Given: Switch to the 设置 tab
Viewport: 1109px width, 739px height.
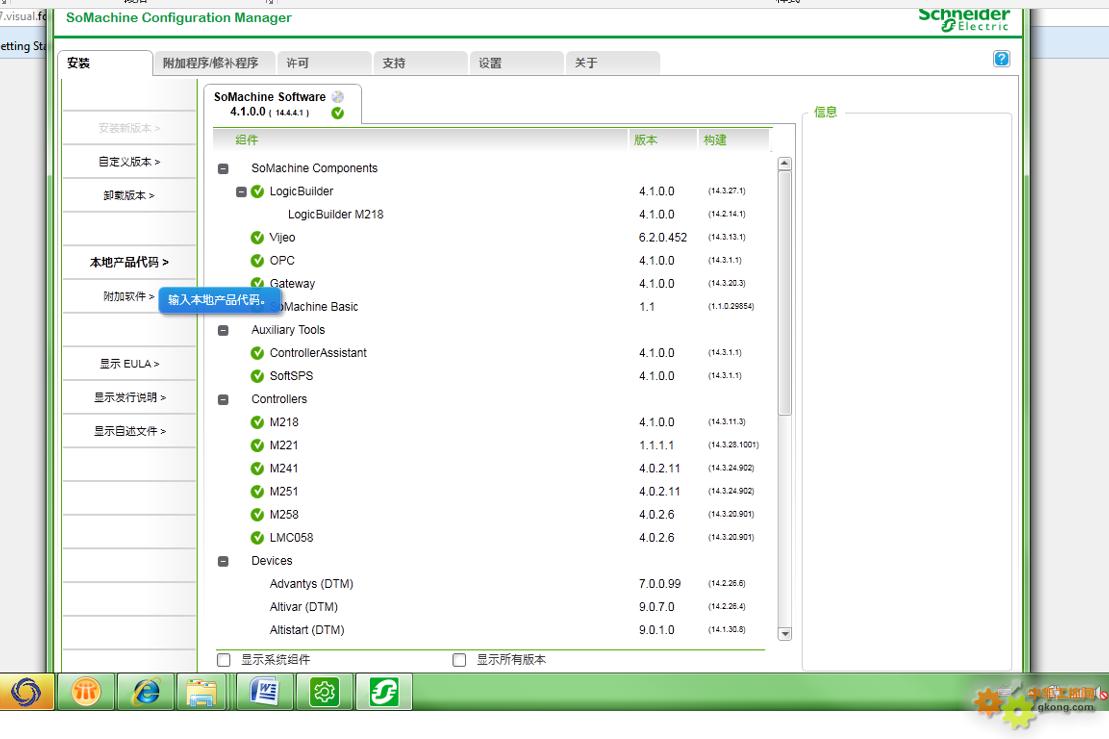Looking at the screenshot, I should pos(516,63).
